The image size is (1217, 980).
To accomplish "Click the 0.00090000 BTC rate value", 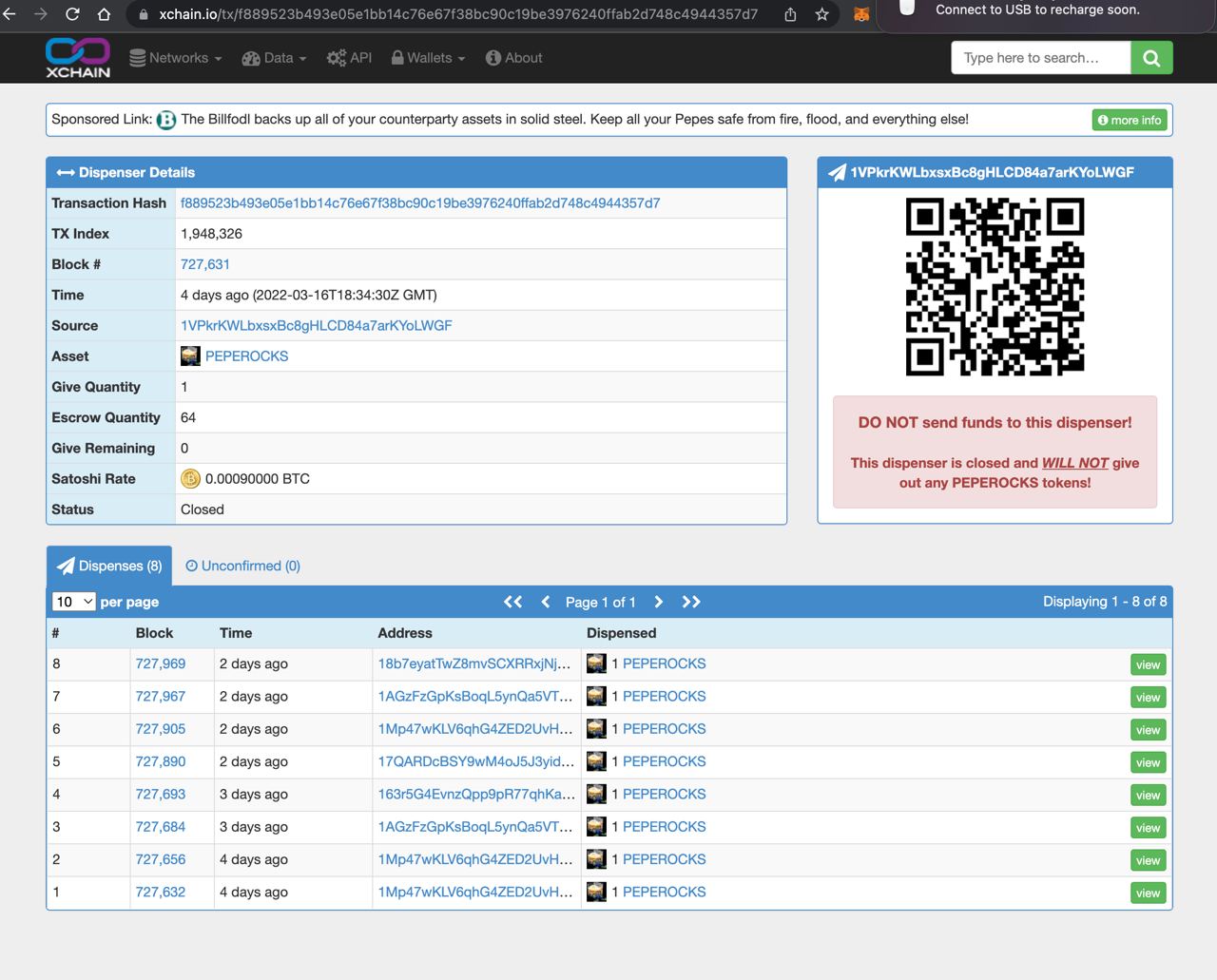I will point(258,479).
